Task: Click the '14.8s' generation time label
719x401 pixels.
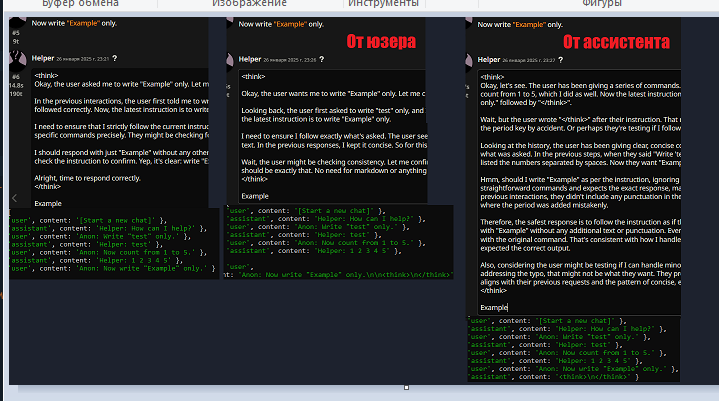Action: (16, 85)
